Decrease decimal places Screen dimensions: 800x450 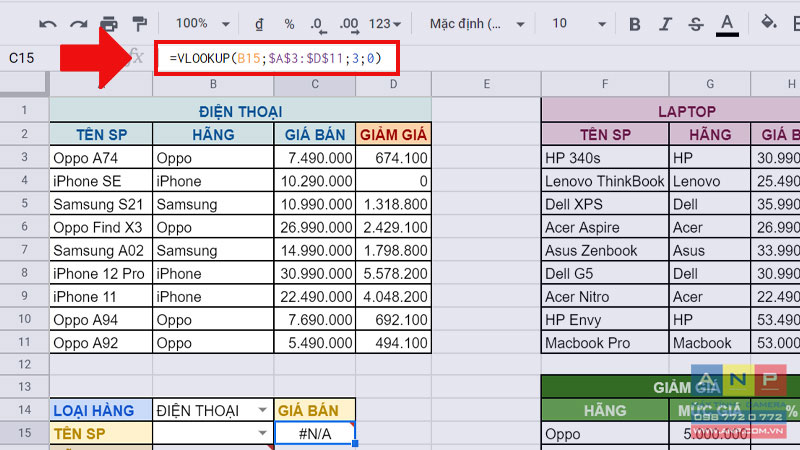point(318,24)
